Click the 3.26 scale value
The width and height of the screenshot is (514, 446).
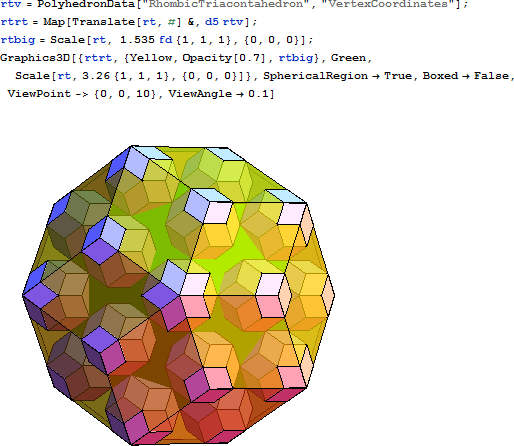click(x=96, y=76)
